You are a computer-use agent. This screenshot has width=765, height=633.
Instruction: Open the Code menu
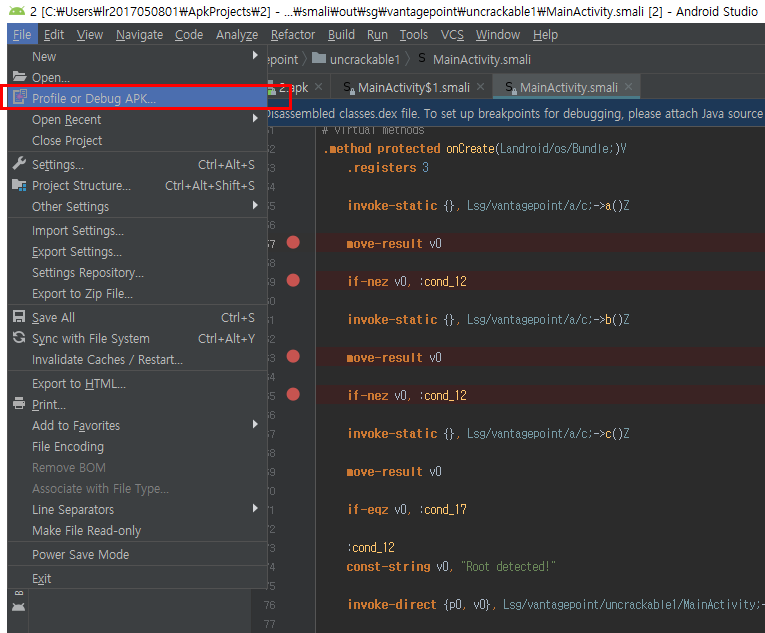coord(189,35)
